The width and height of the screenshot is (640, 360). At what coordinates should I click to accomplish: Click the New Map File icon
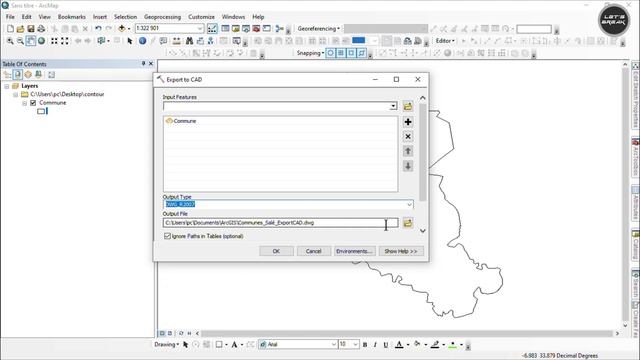(x=11, y=29)
